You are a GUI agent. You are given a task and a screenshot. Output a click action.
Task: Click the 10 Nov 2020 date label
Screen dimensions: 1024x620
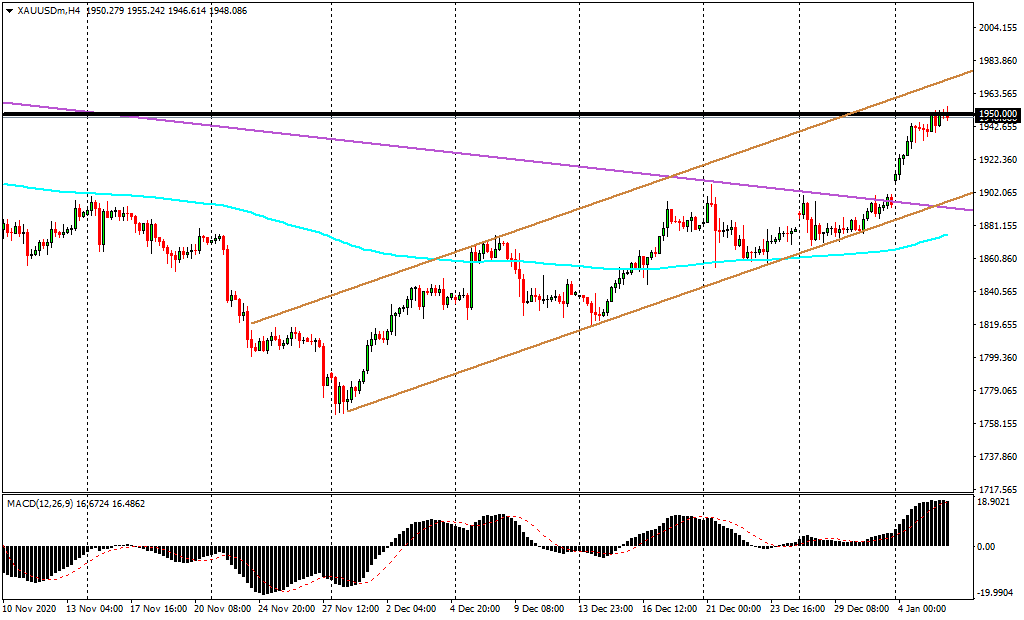click(x=28, y=607)
